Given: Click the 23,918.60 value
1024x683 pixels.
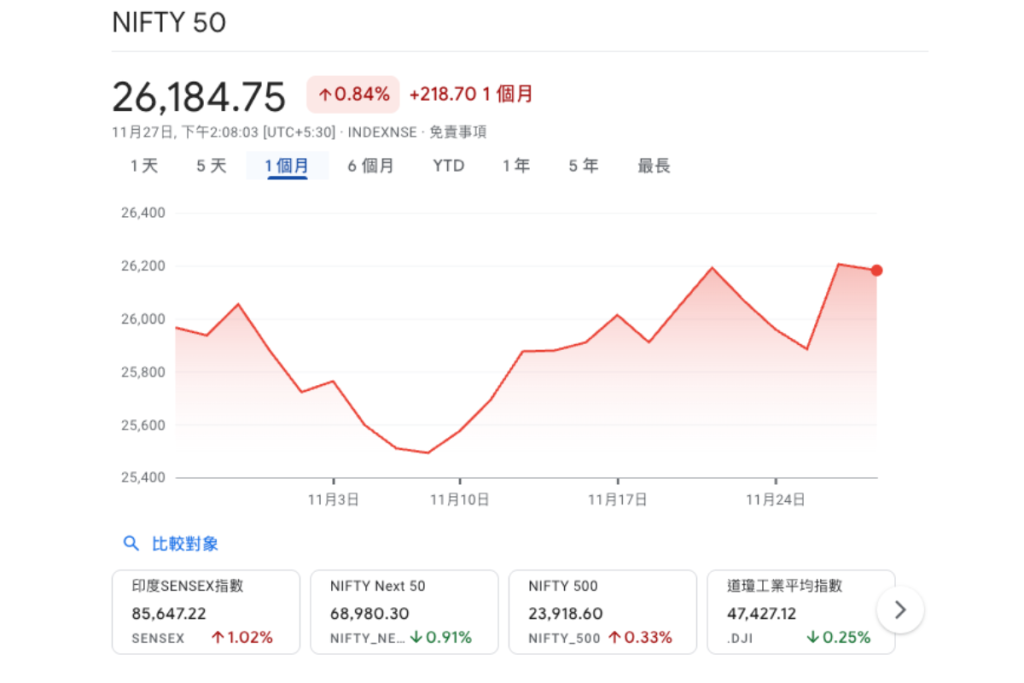Looking at the screenshot, I should pos(566,614).
